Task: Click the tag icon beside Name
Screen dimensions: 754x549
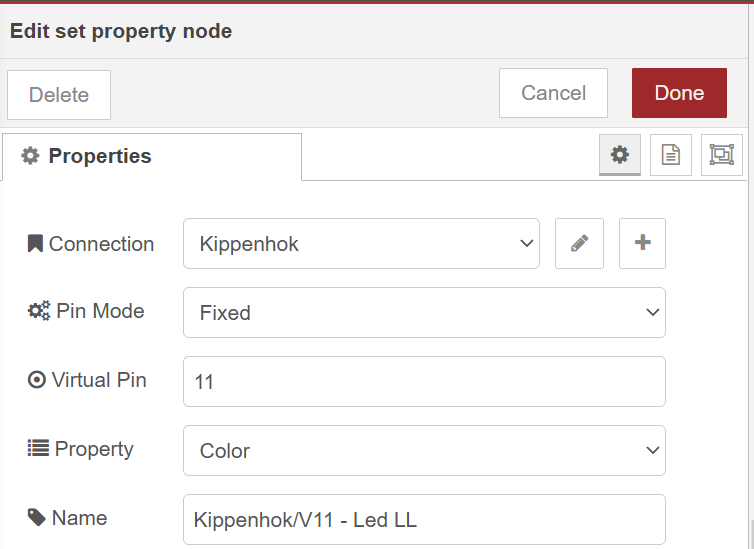Action: tap(36, 517)
